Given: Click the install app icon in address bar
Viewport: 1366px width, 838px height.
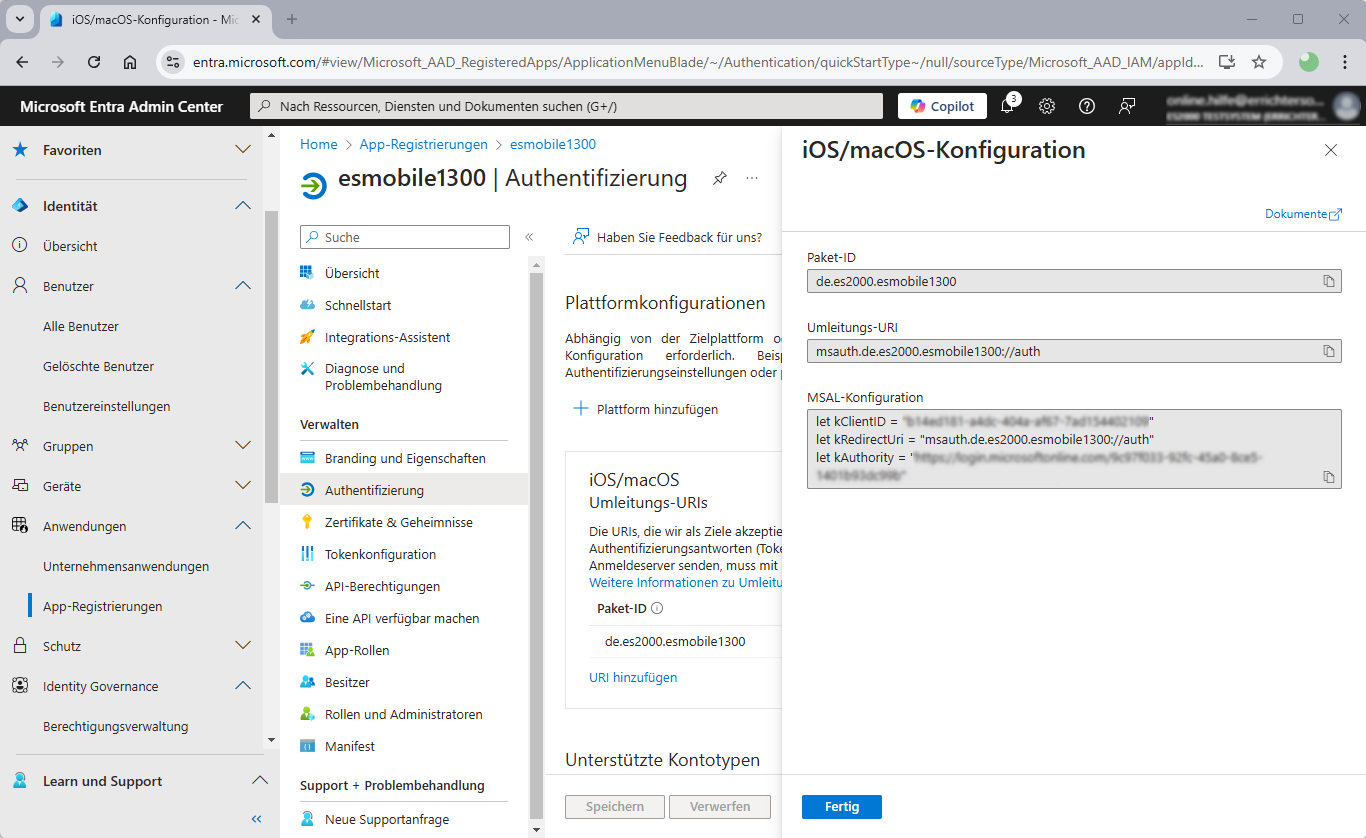Looking at the screenshot, I should 1227,62.
